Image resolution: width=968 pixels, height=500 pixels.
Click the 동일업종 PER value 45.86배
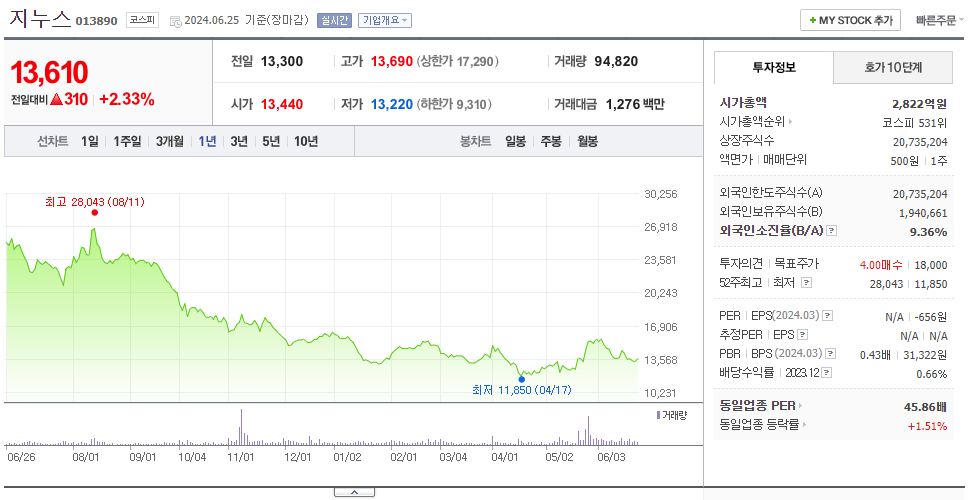click(x=925, y=407)
